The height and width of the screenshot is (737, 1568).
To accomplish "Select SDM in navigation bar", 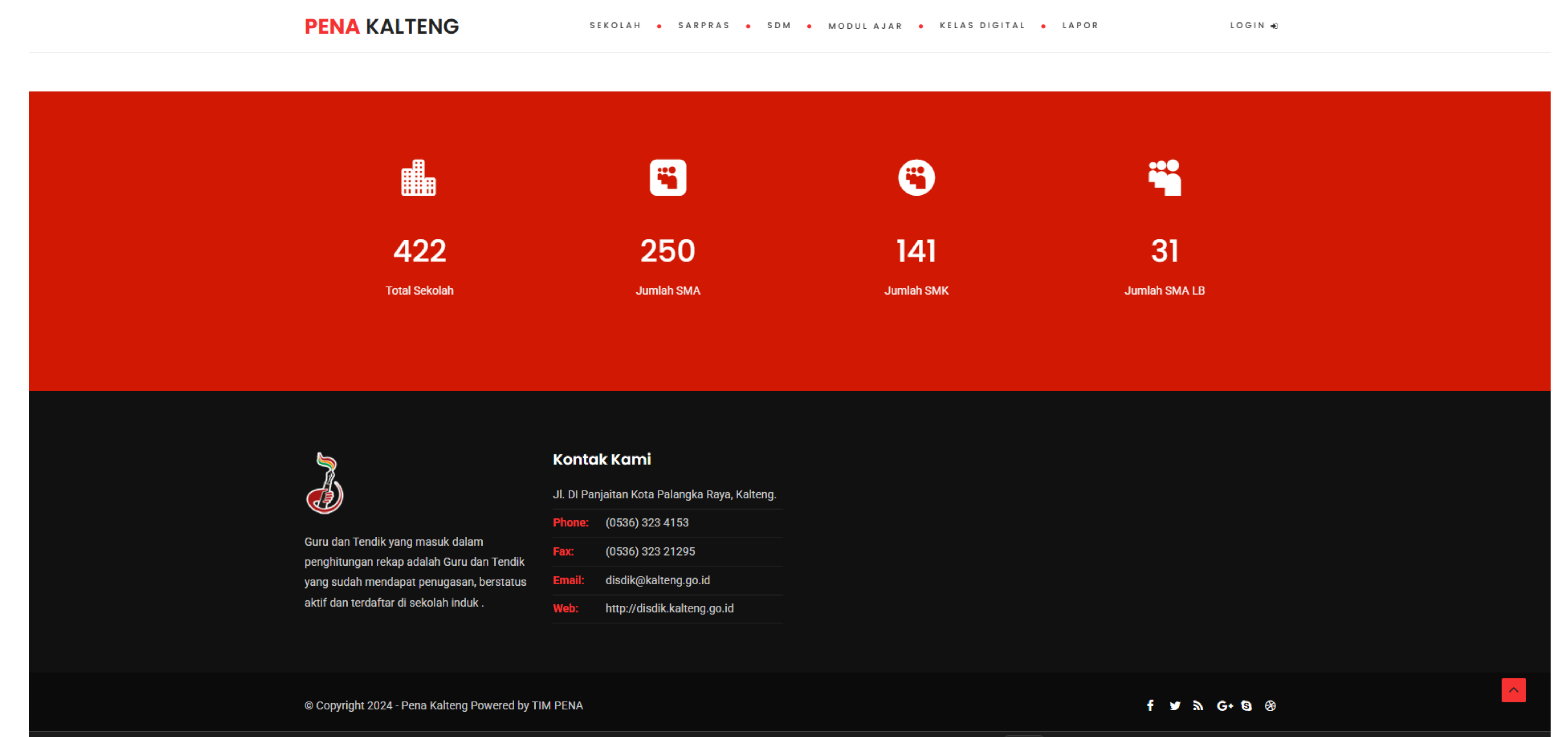I will [778, 26].
